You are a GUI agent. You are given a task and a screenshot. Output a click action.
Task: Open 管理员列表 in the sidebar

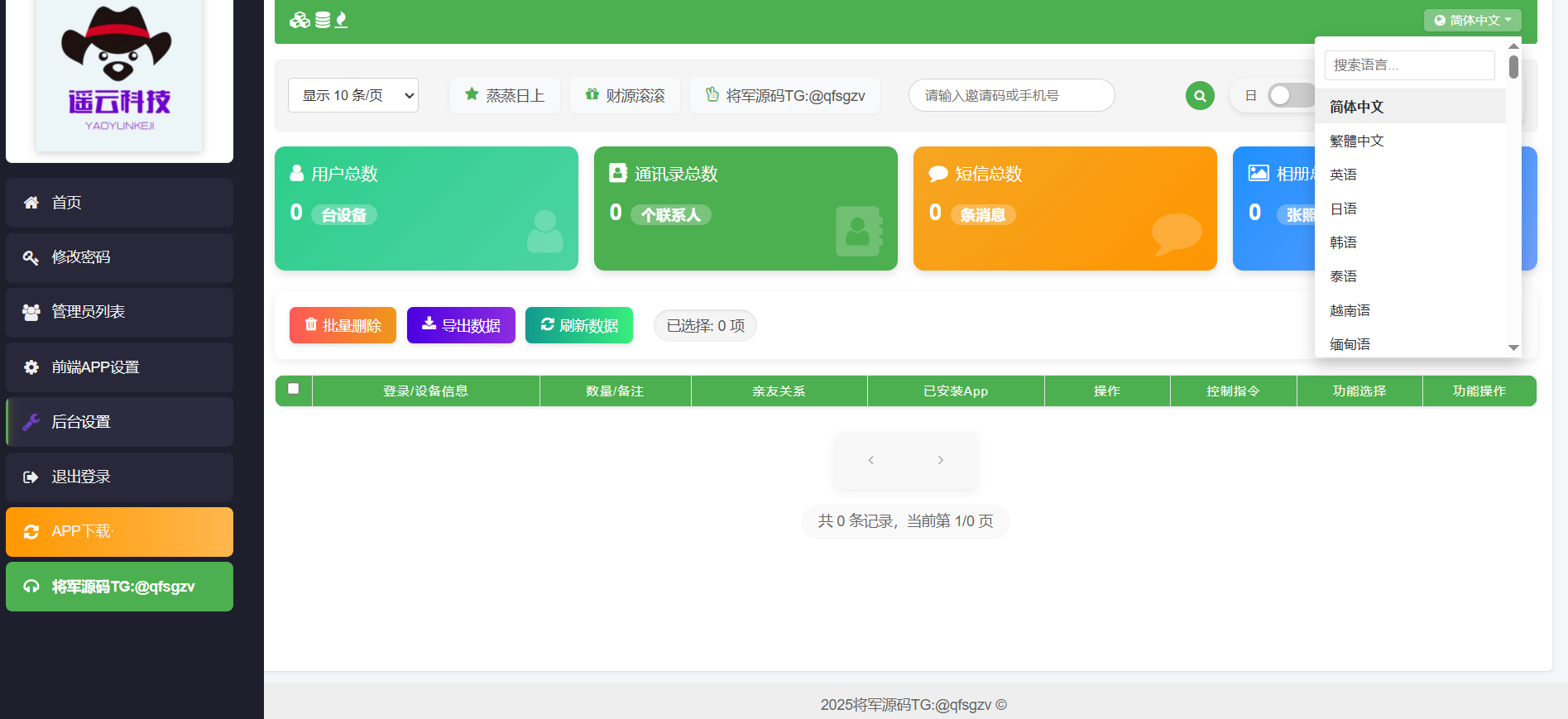[x=119, y=312]
